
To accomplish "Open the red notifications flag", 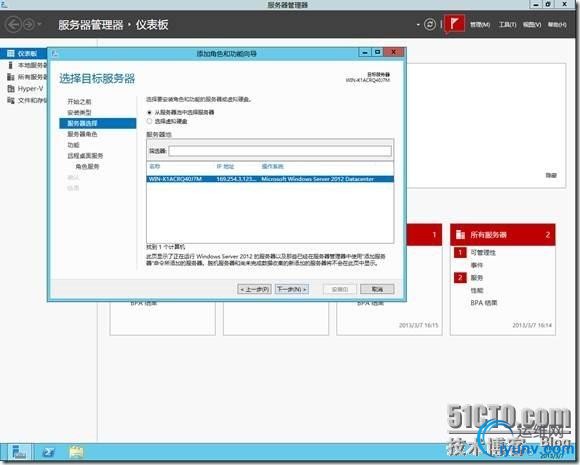I will click(454, 25).
